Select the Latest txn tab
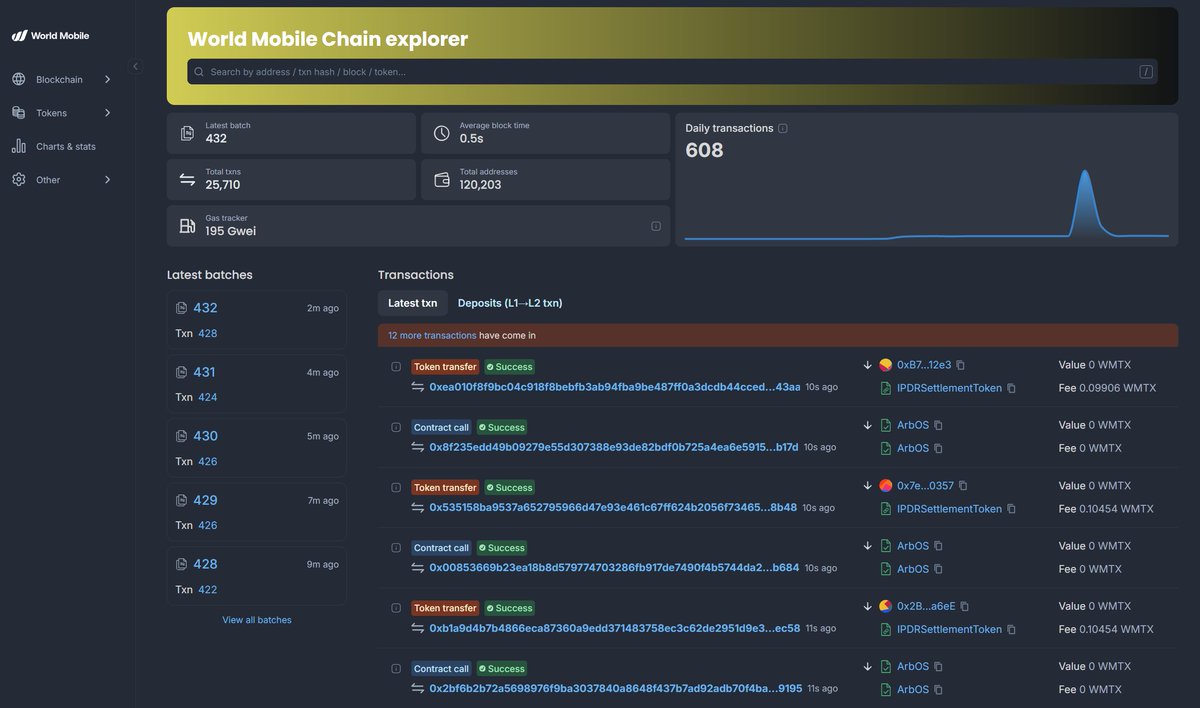The height and width of the screenshot is (708, 1200). [413, 302]
